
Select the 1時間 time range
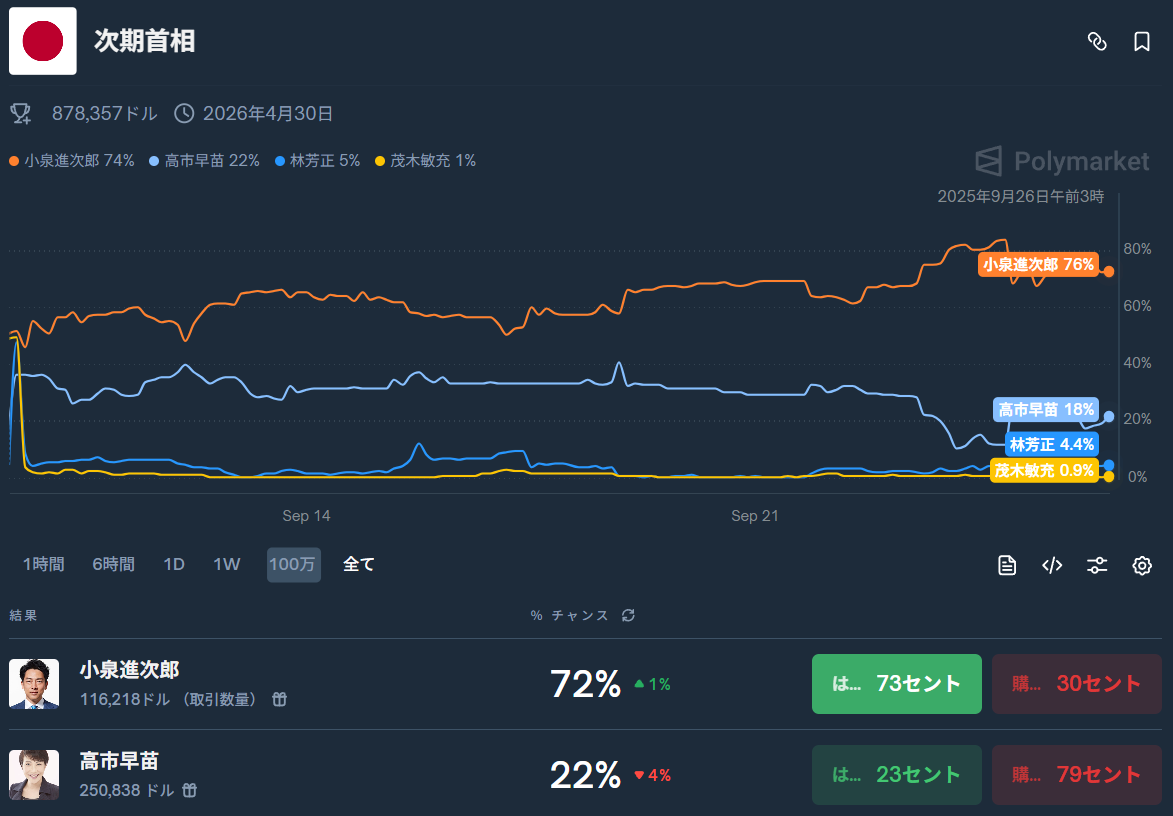(44, 564)
